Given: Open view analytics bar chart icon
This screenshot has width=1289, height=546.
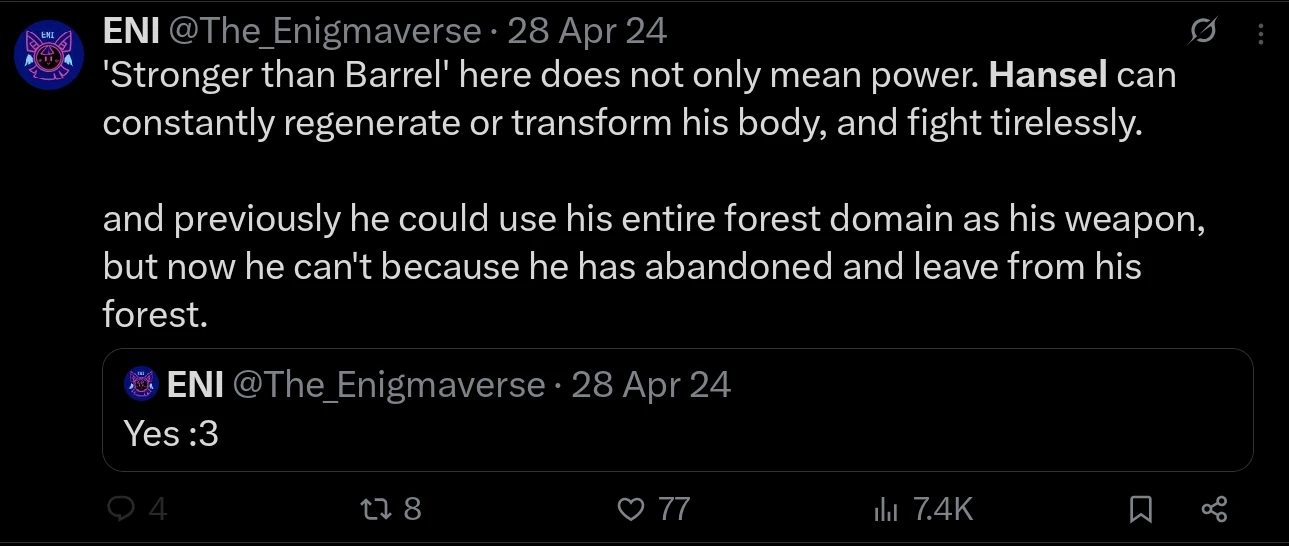Looking at the screenshot, I should (x=886, y=510).
